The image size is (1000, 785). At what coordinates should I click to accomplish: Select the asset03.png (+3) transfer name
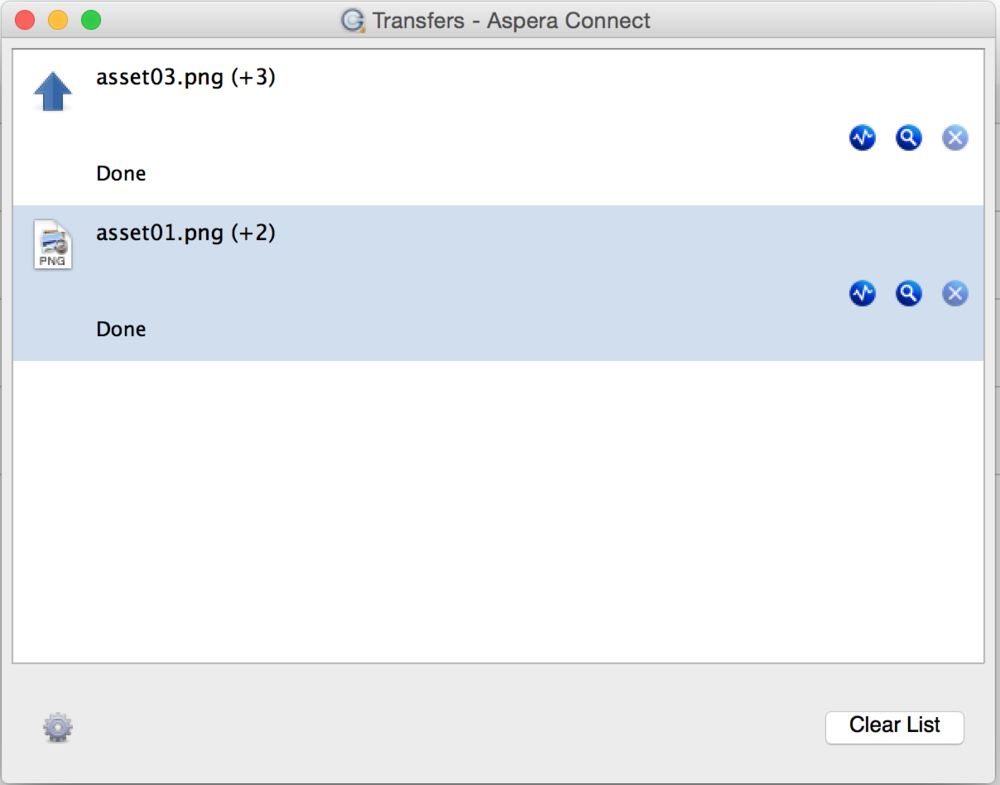click(x=186, y=78)
